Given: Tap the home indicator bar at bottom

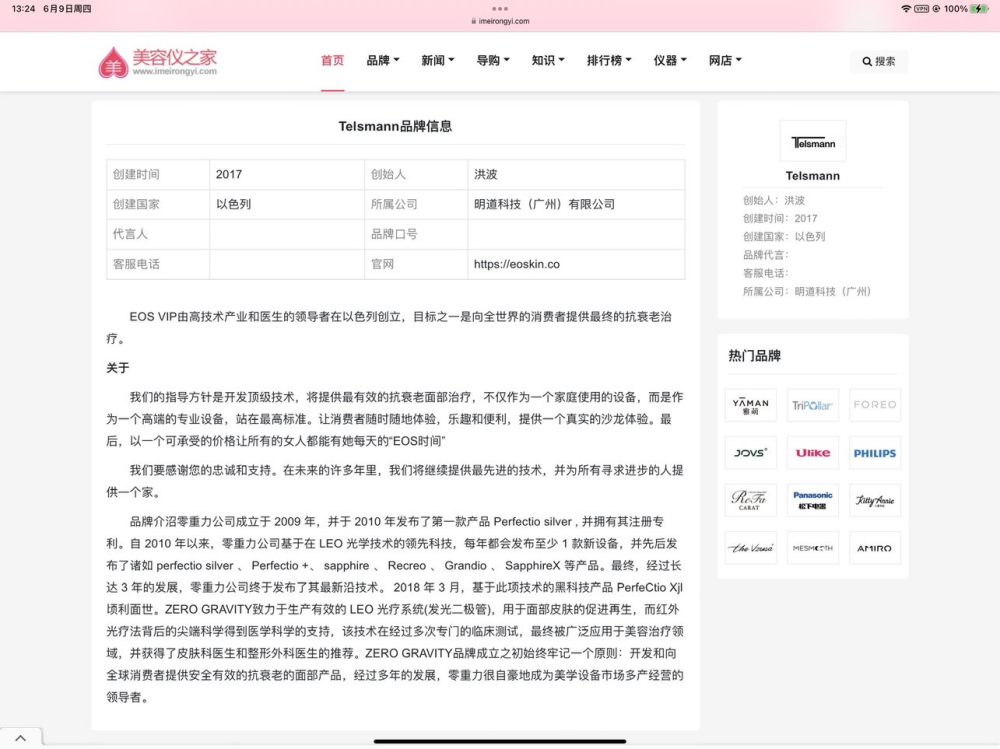Looking at the screenshot, I should pos(500,741).
